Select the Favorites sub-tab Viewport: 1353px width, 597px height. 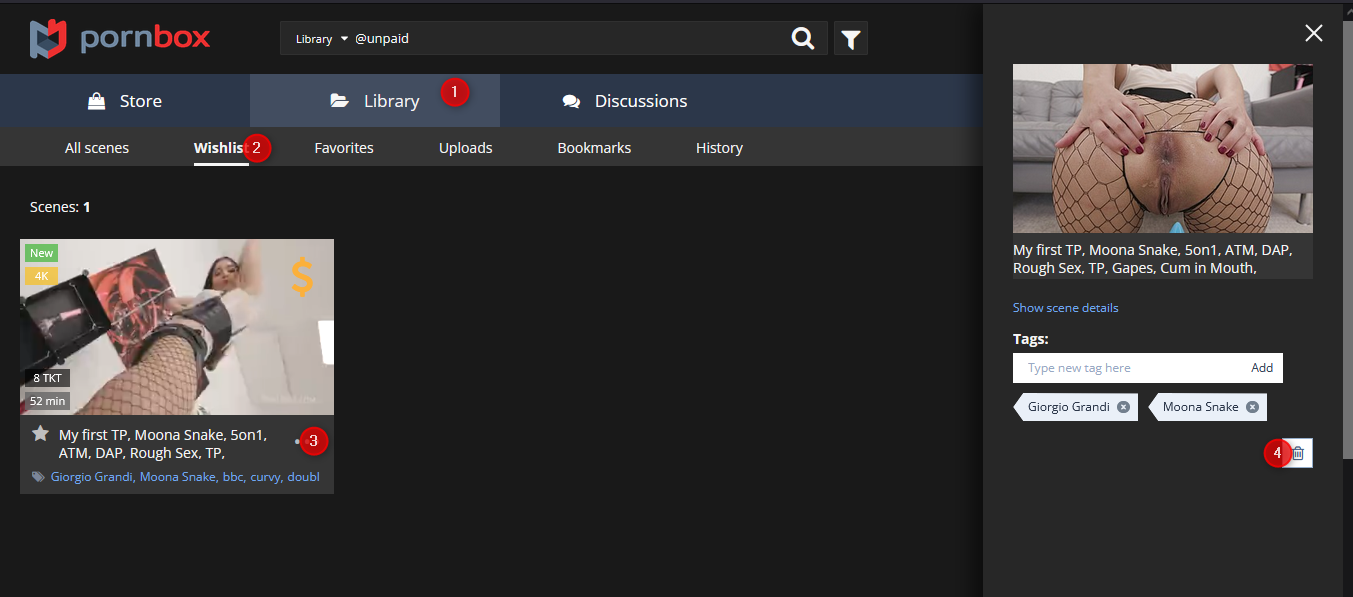click(x=344, y=148)
